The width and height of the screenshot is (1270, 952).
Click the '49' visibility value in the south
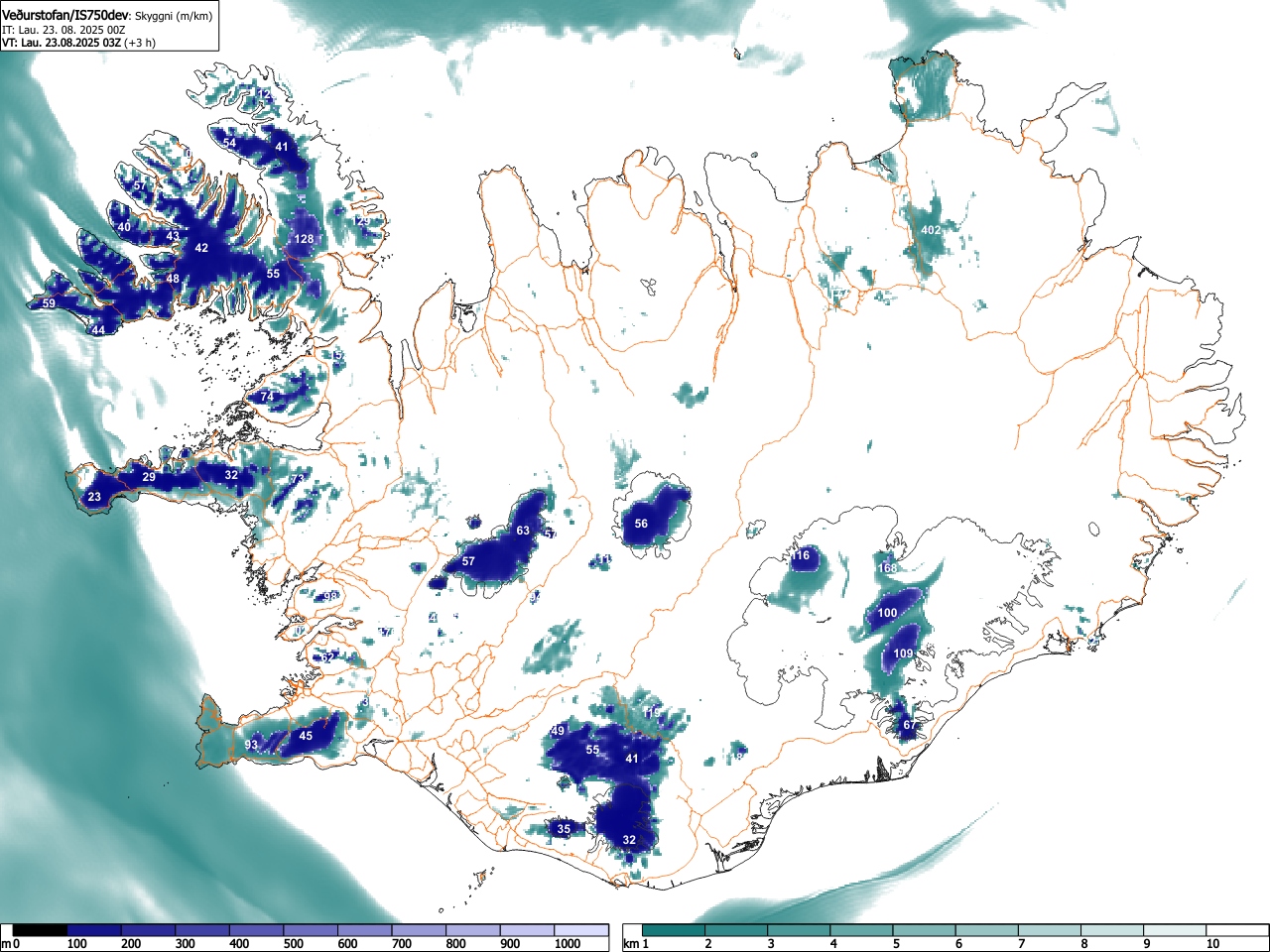pos(558,732)
